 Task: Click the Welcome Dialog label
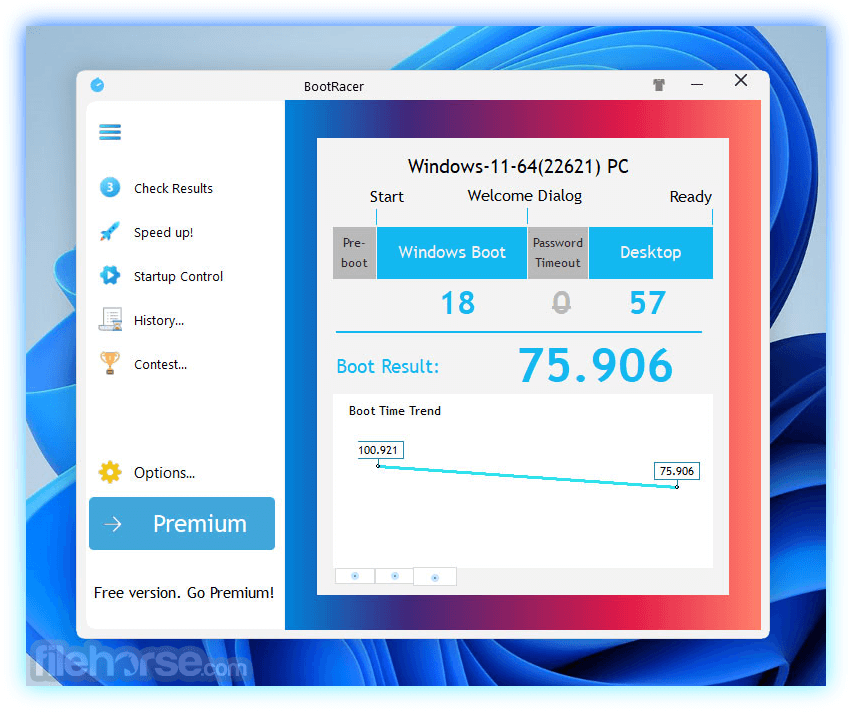(524, 196)
